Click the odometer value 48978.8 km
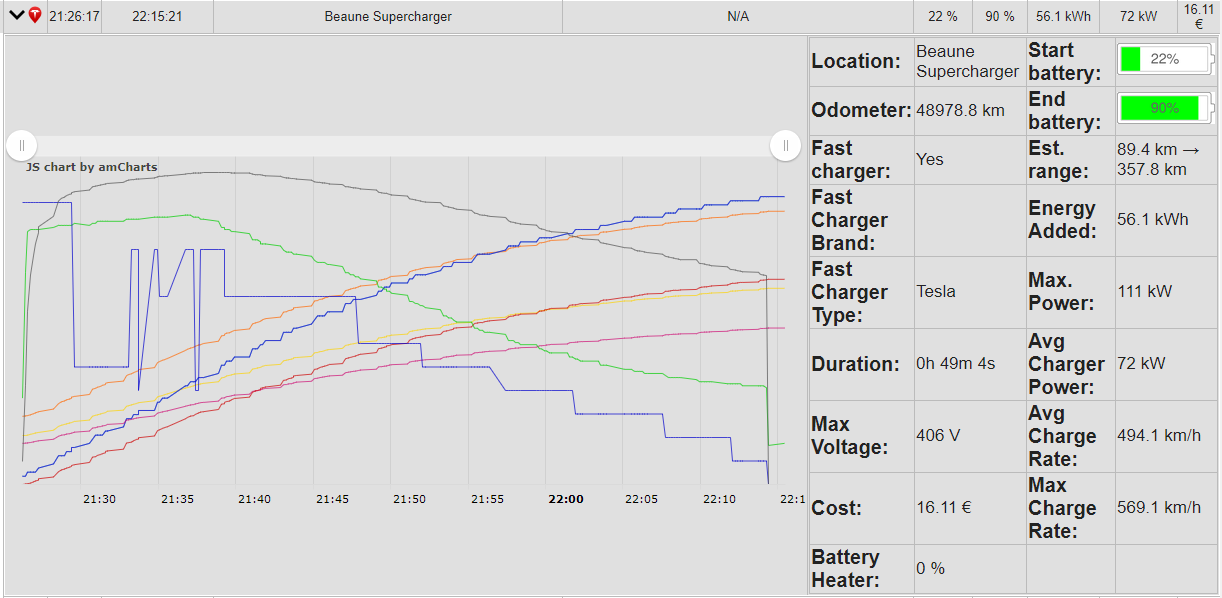Image resolution: width=1222 pixels, height=598 pixels. (x=960, y=110)
